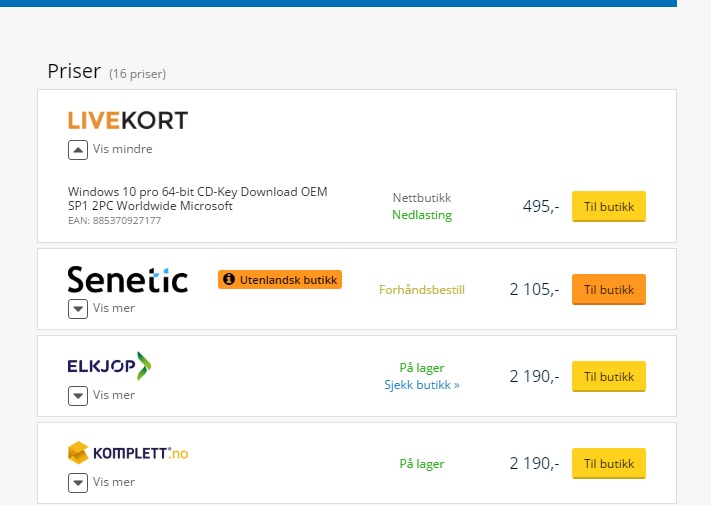Click 'Vis mindre' text under LIVEKORT
Screen dimensions: 711x505
(122, 149)
